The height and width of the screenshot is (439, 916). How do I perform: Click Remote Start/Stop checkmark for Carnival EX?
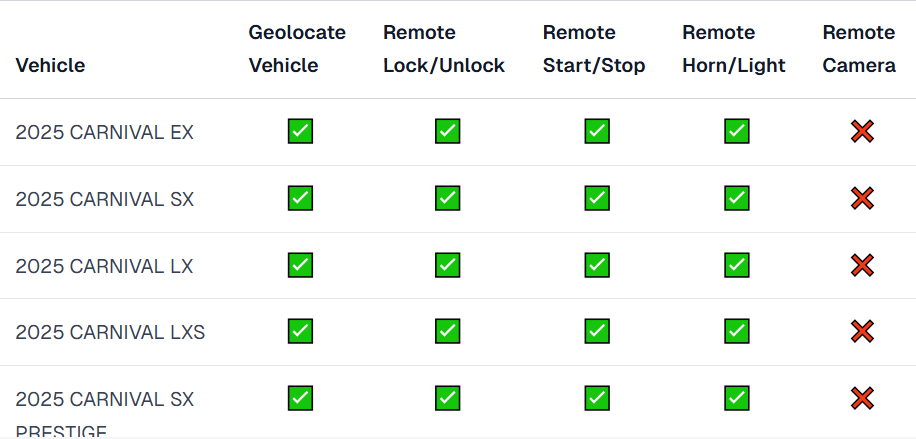[597, 132]
